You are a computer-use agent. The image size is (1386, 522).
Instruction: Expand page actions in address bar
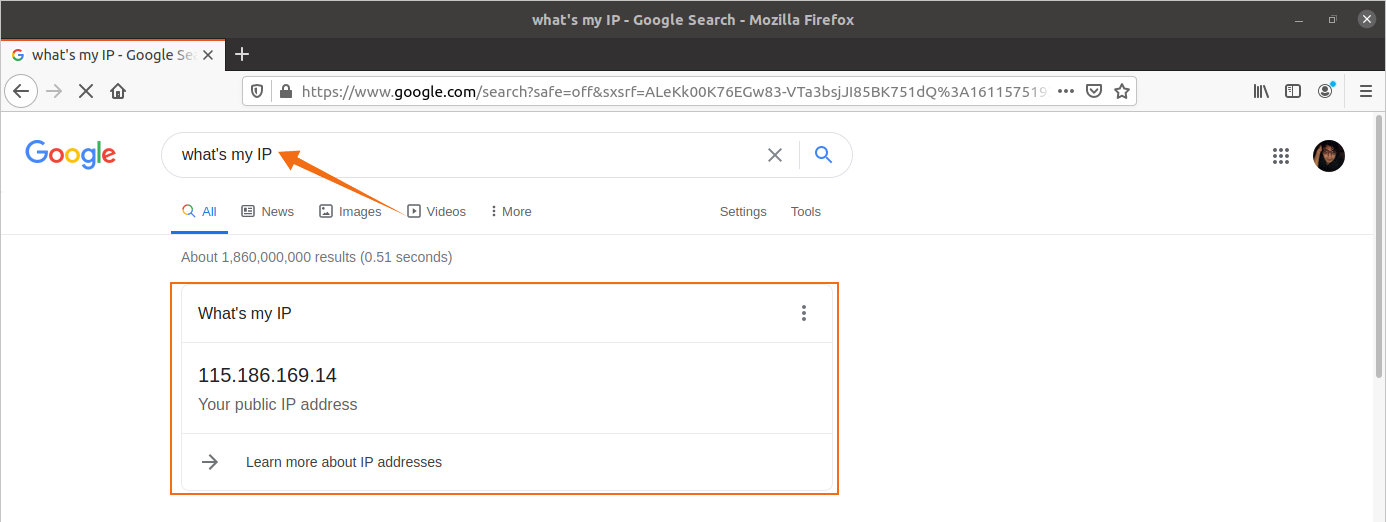(1066, 91)
